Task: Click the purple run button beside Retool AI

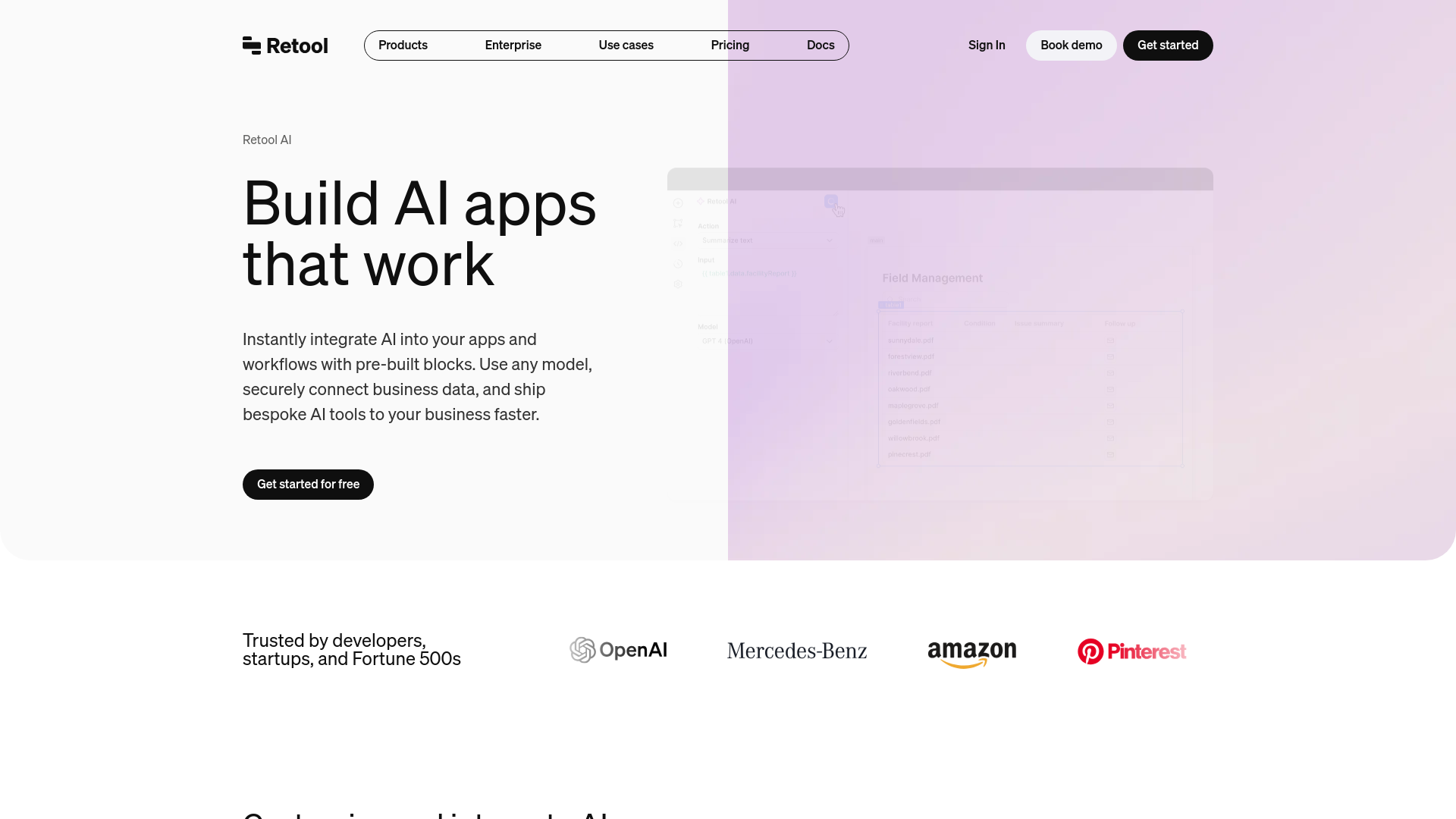Action: coord(830,201)
